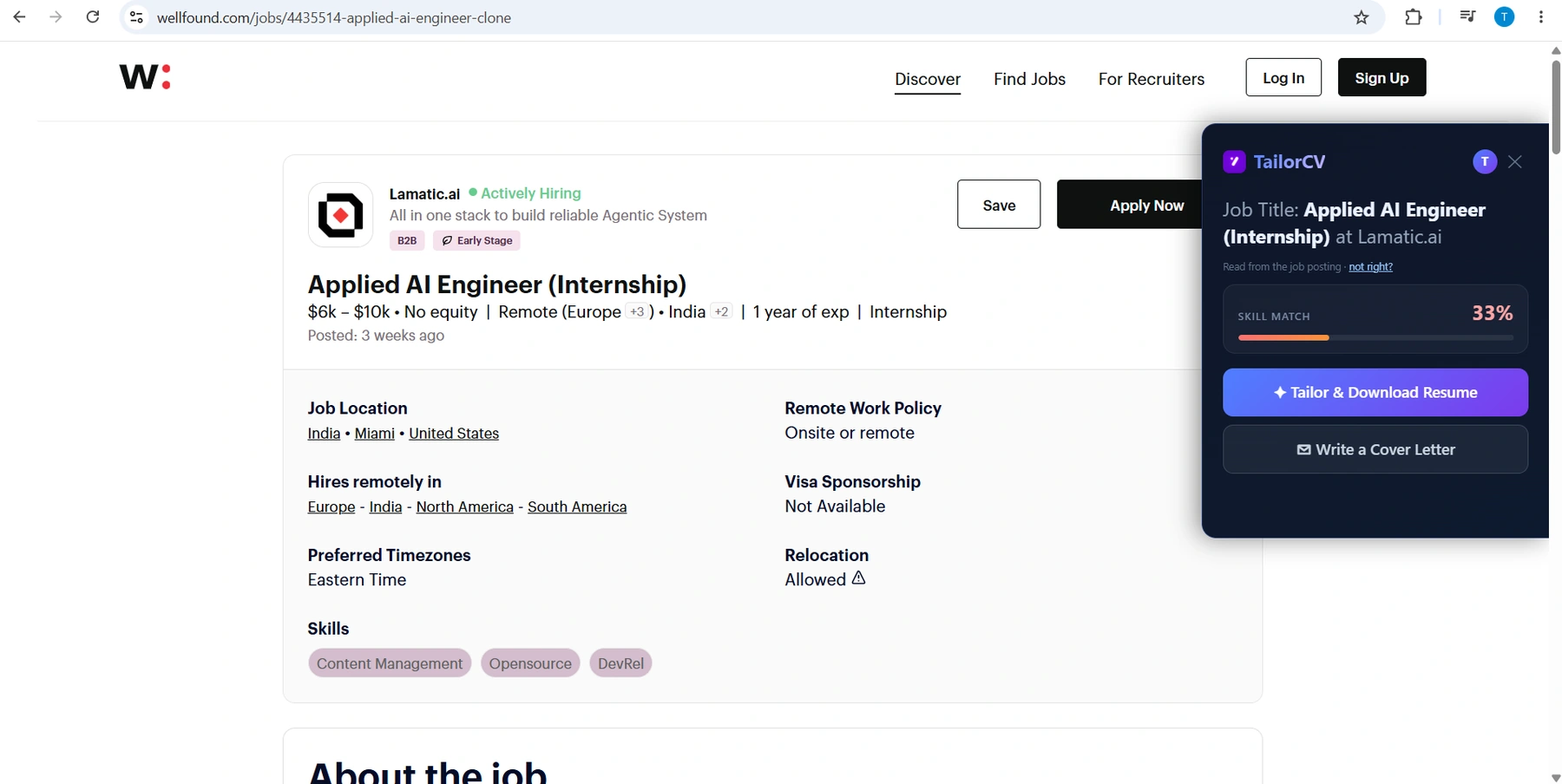Viewport: 1562px width, 784px height.
Task: Open the North America link
Action: pyautogui.click(x=465, y=507)
